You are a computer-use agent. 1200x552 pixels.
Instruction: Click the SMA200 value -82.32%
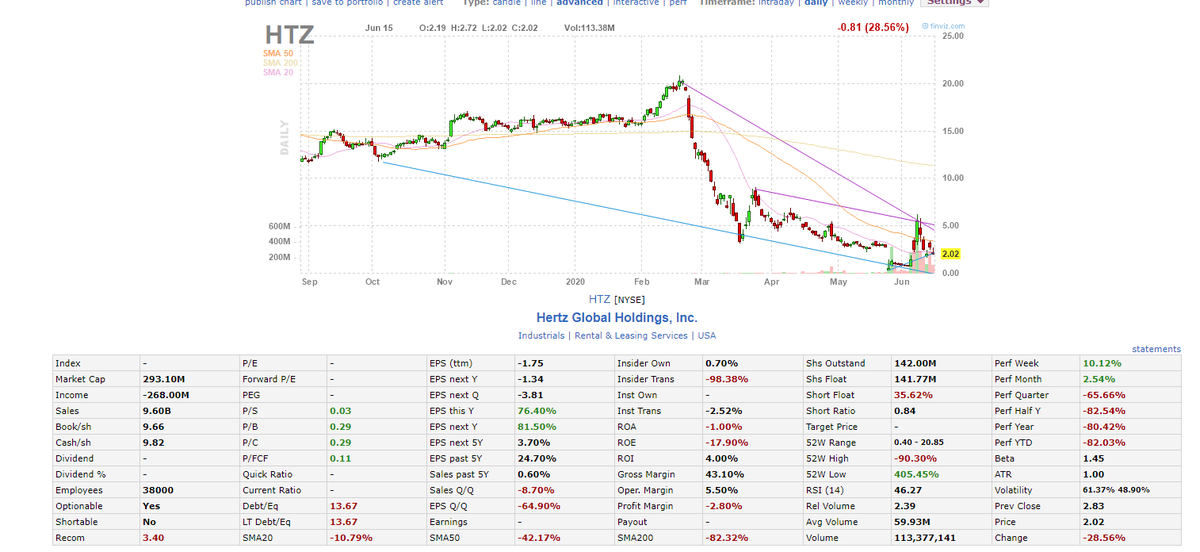[x=726, y=538]
